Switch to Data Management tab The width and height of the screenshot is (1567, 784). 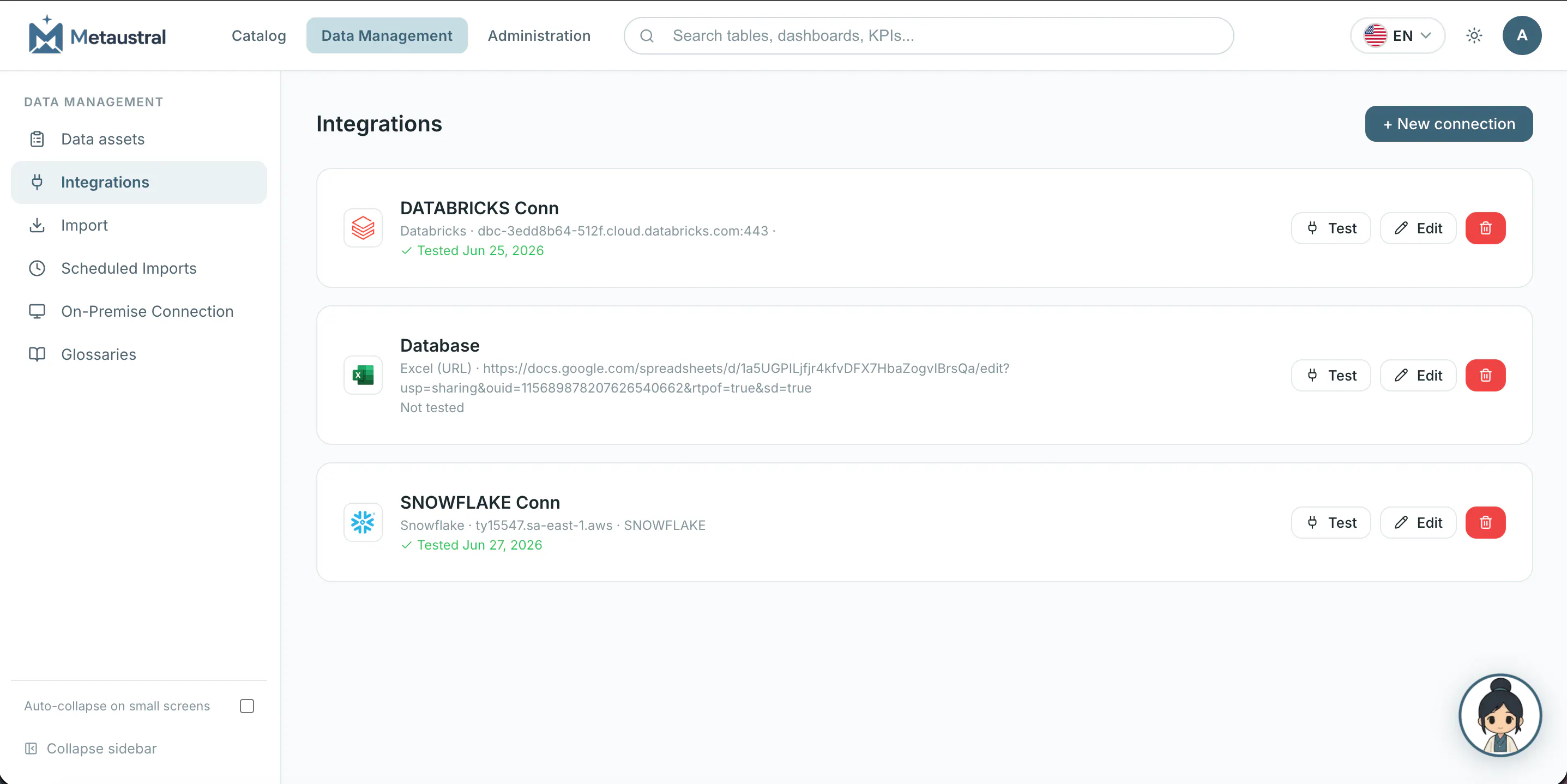coord(387,36)
